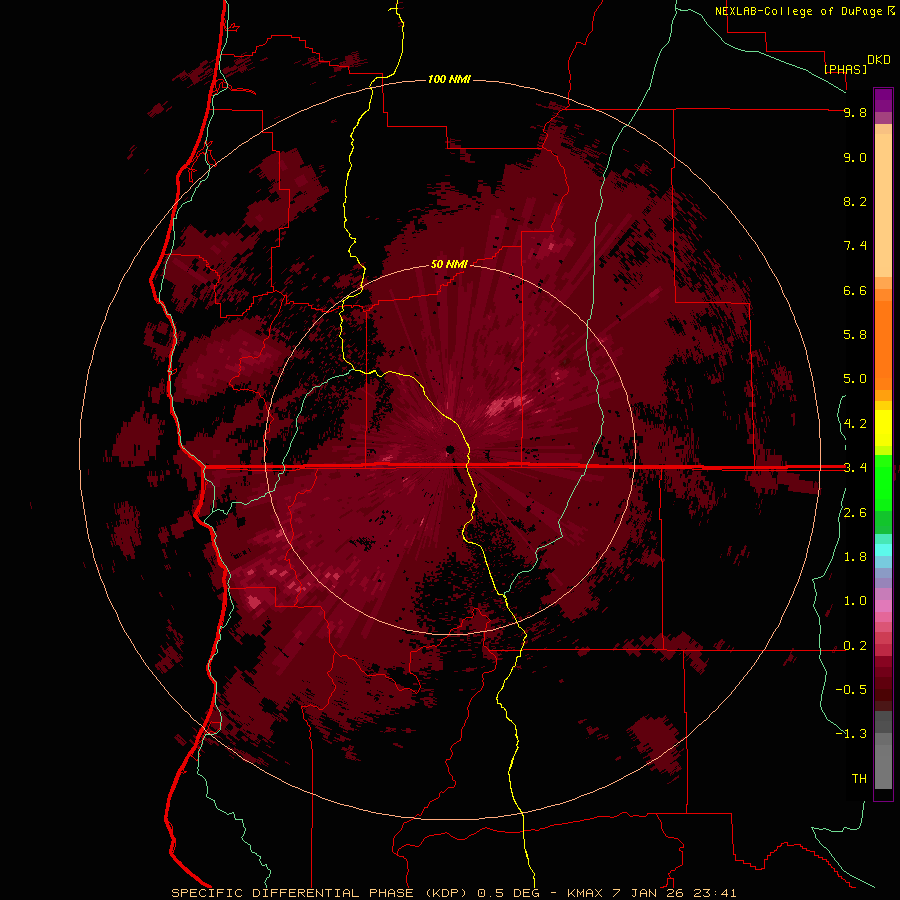Click the 4.2 scale value
The width and height of the screenshot is (900, 900).
tap(855, 424)
